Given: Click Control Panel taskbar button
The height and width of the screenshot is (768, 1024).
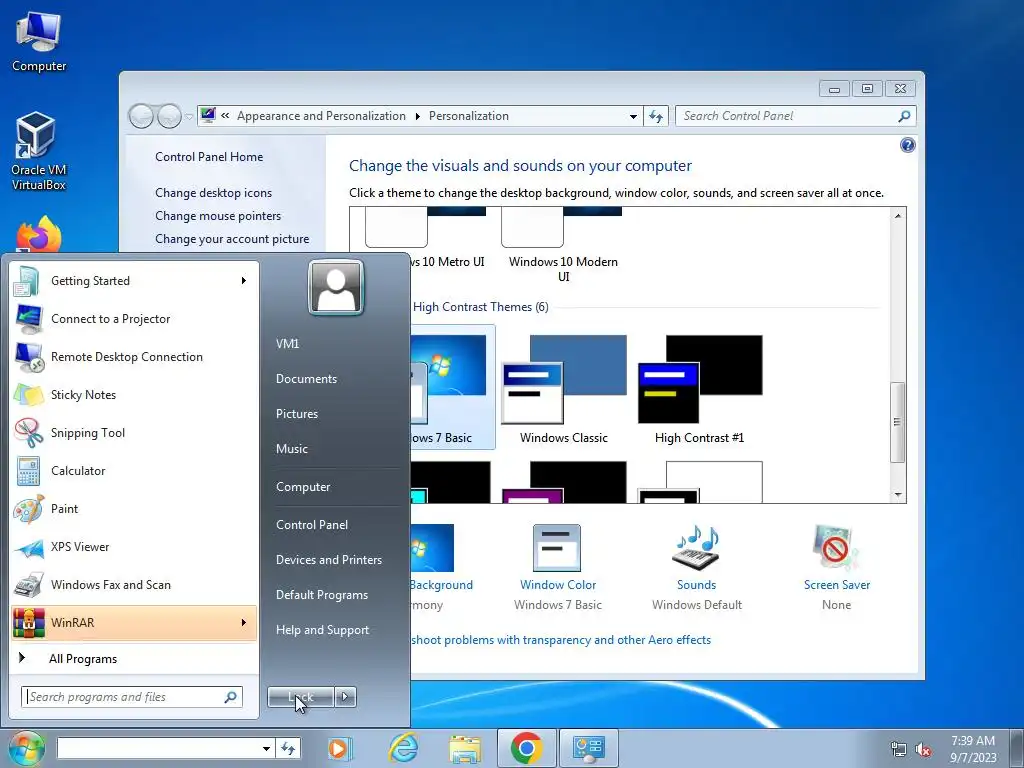Looking at the screenshot, I should (588, 748).
